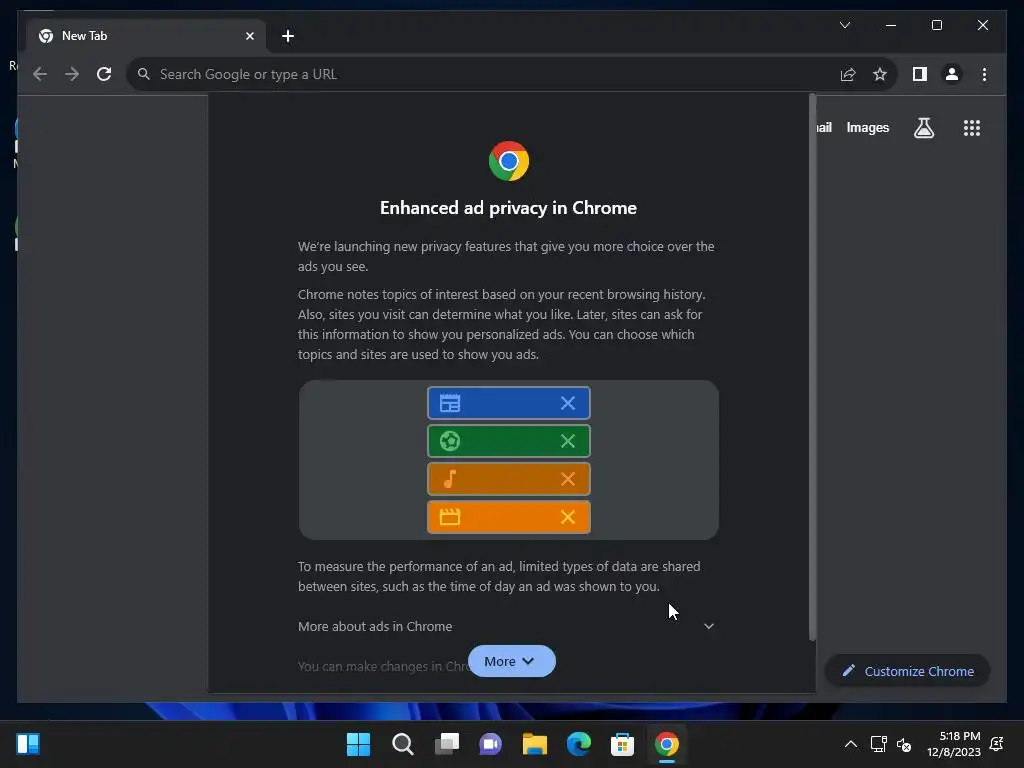Image resolution: width=1024 pixels, height=768 pixels.
Task: Open the Windows Start menu
Action: (x=358, y=744)
